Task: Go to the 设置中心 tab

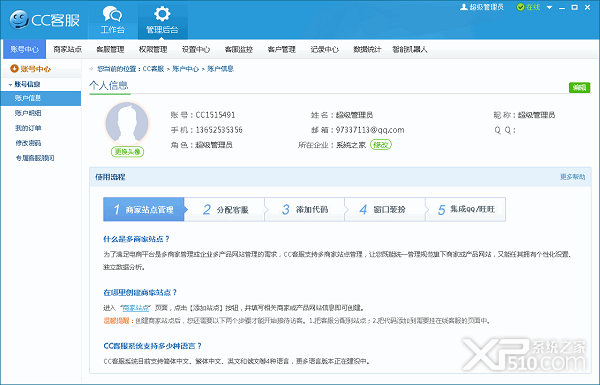Action: click(x=196, y=49)
